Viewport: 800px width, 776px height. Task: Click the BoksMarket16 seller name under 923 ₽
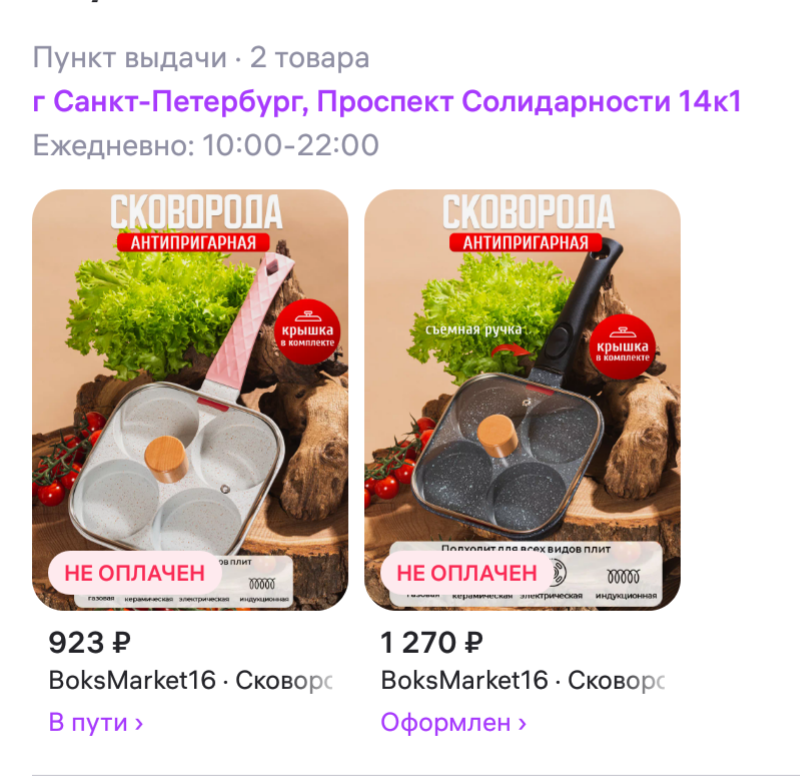pyautogui.click(x=132, y=680)
